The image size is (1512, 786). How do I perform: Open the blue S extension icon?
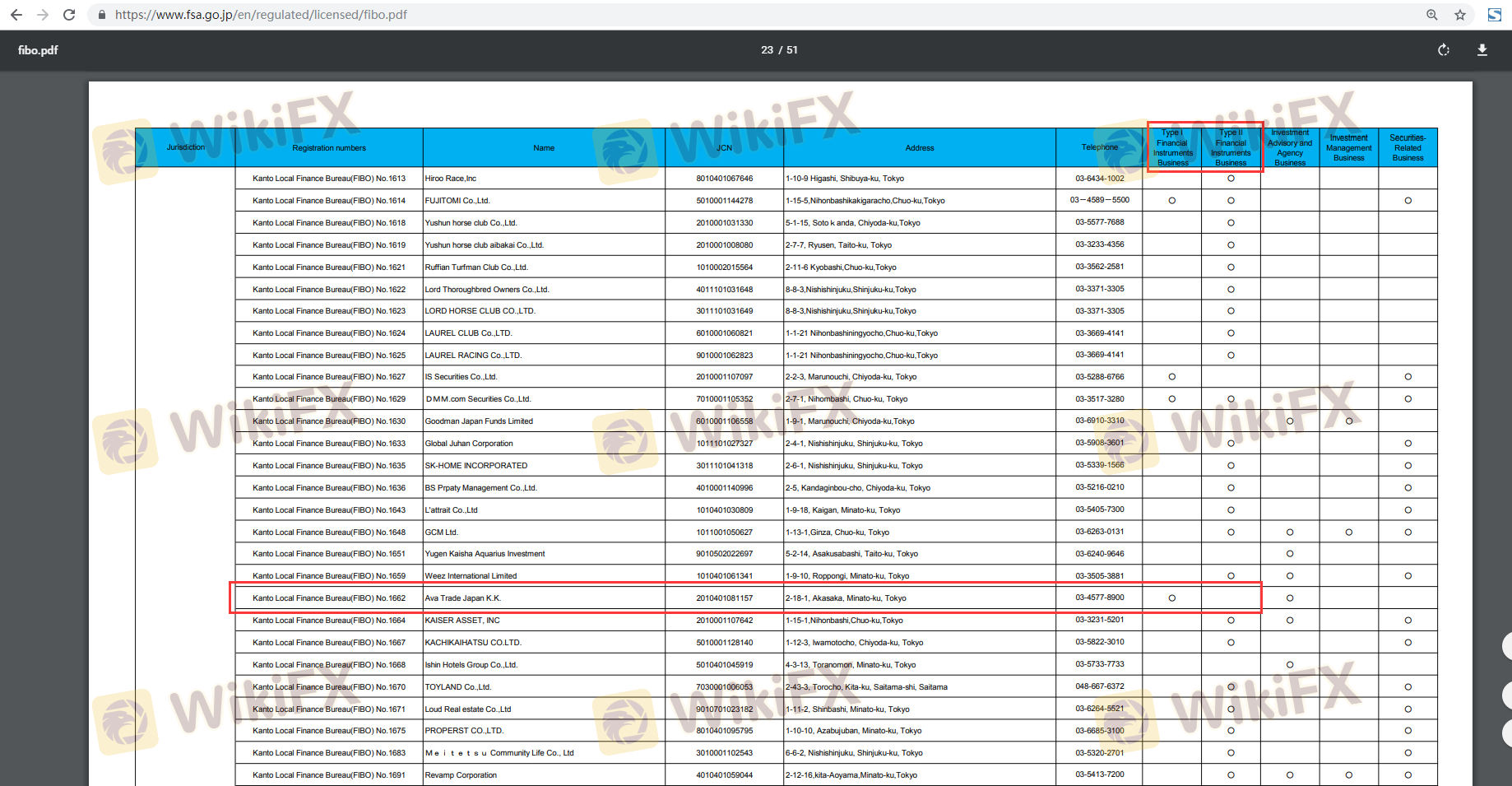coord(1495,15)
